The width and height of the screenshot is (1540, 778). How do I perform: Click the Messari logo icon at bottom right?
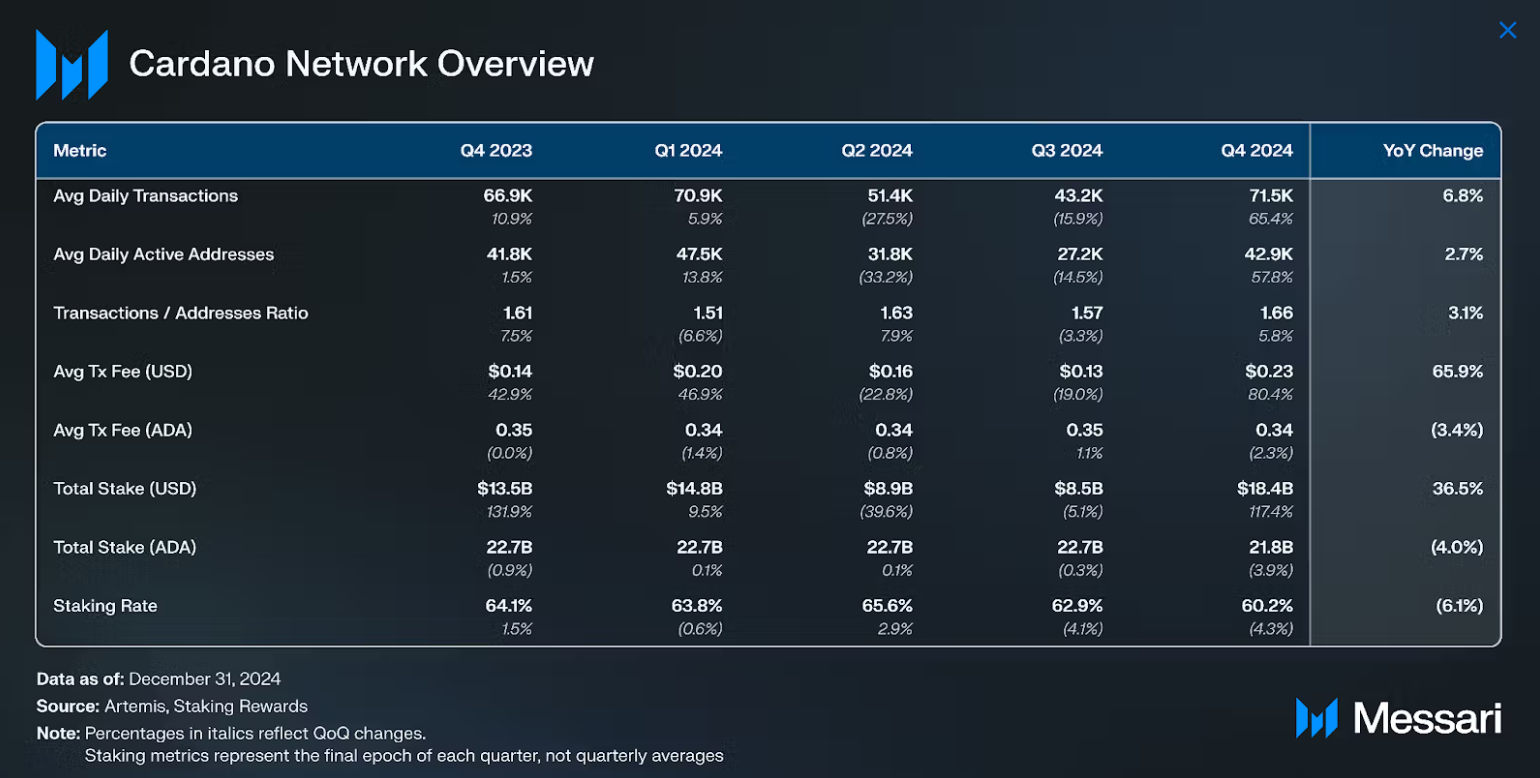click(x=1316, y=718)
